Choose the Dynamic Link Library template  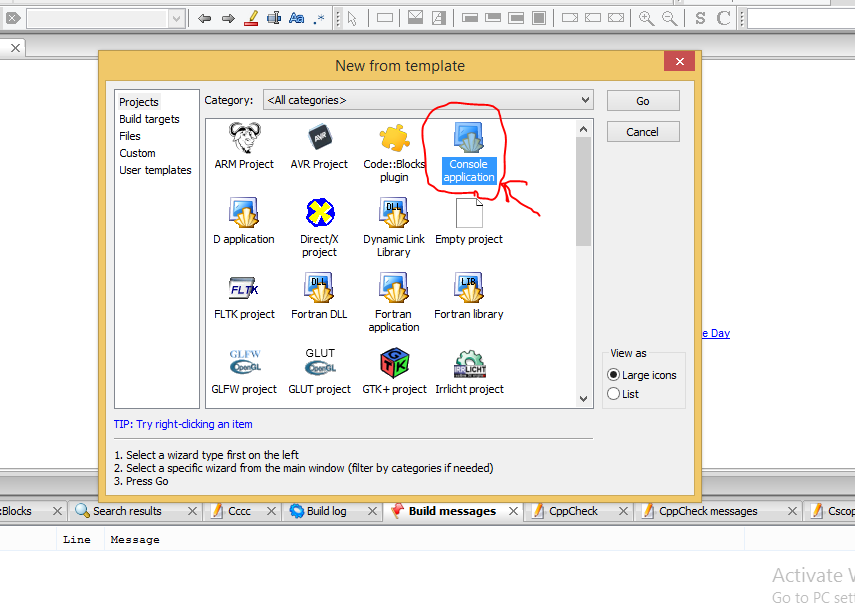click(x=394, y=228)
